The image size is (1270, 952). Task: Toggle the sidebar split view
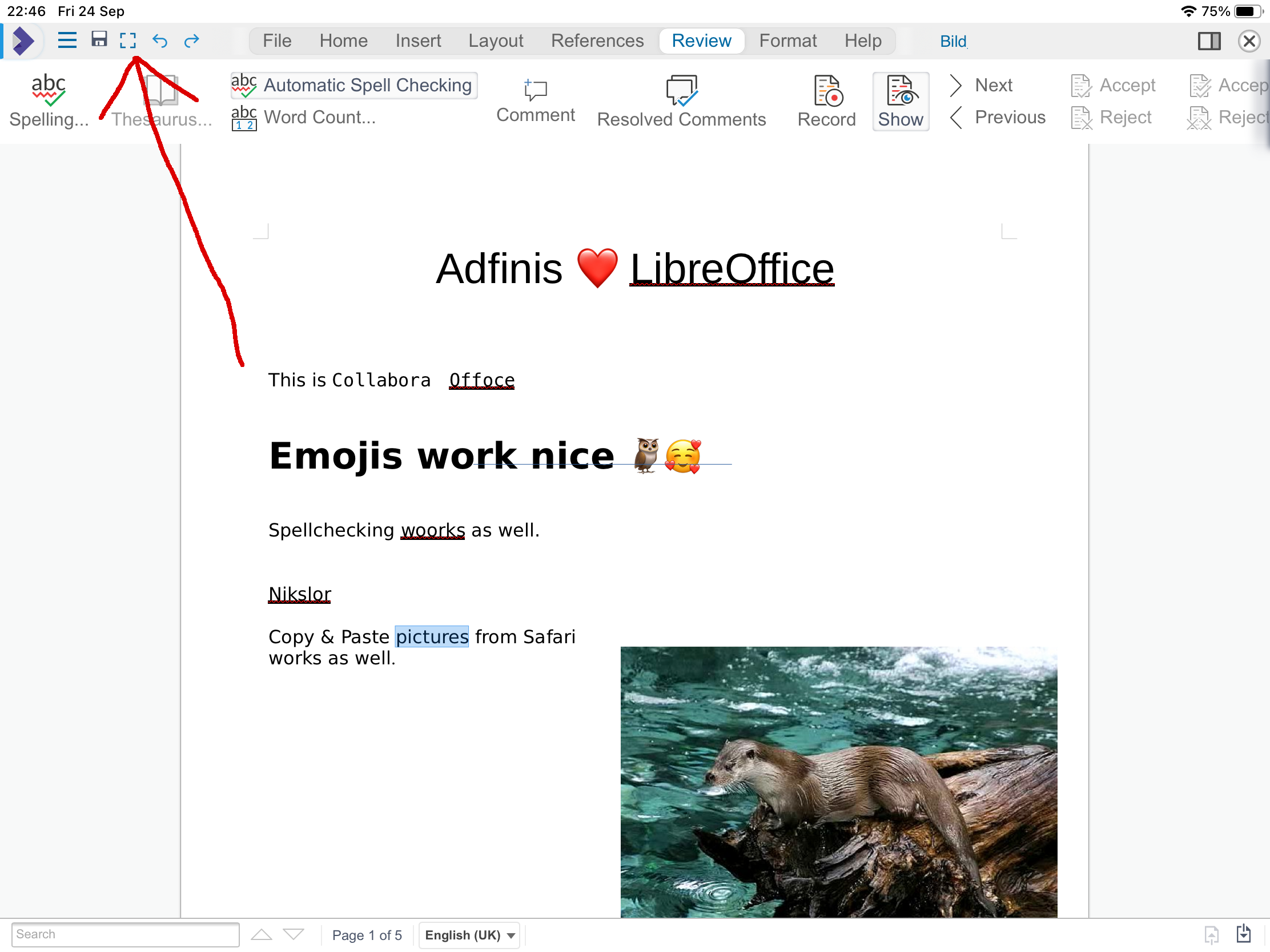click(x=1209, y=41)
